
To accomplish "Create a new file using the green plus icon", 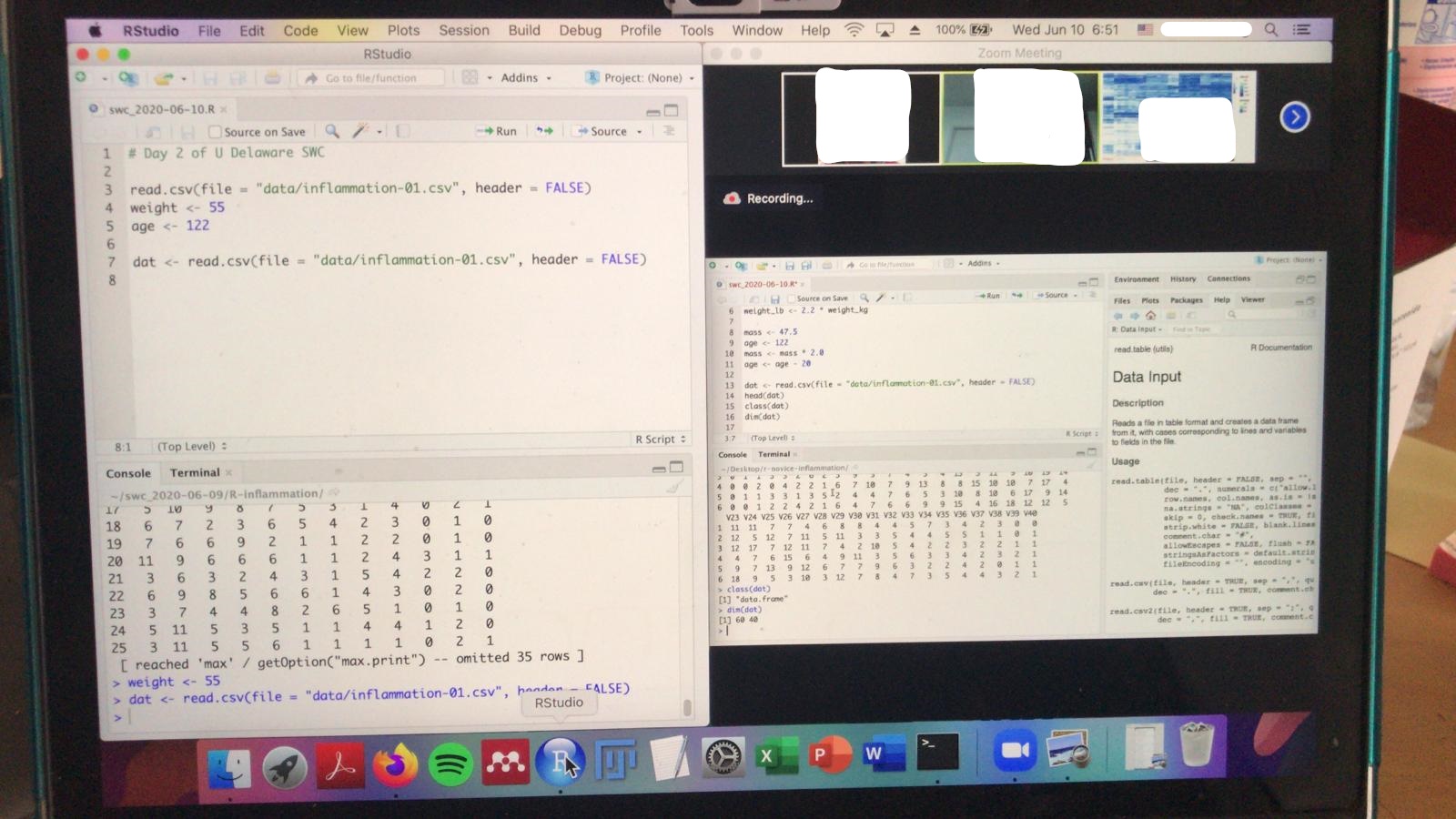I will point(80,77).
